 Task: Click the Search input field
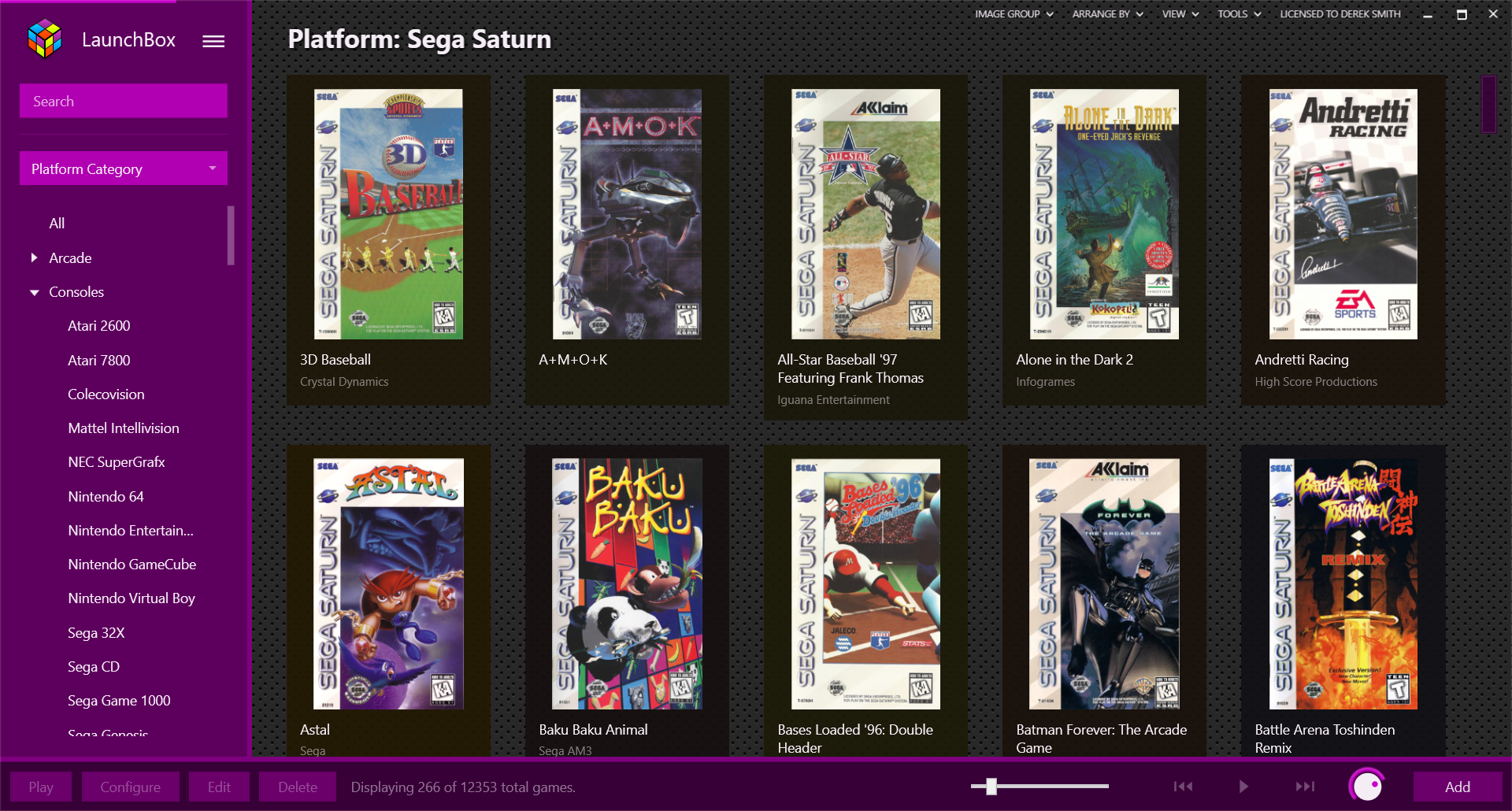click(x=124, y=101)
